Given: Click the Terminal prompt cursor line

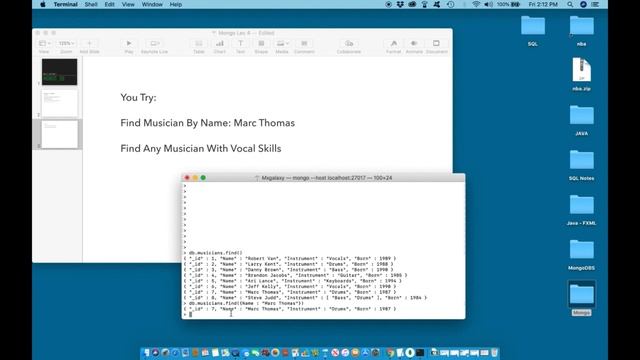Looking at the screenshot, I should pyautogui.click(x=323, y=315).
